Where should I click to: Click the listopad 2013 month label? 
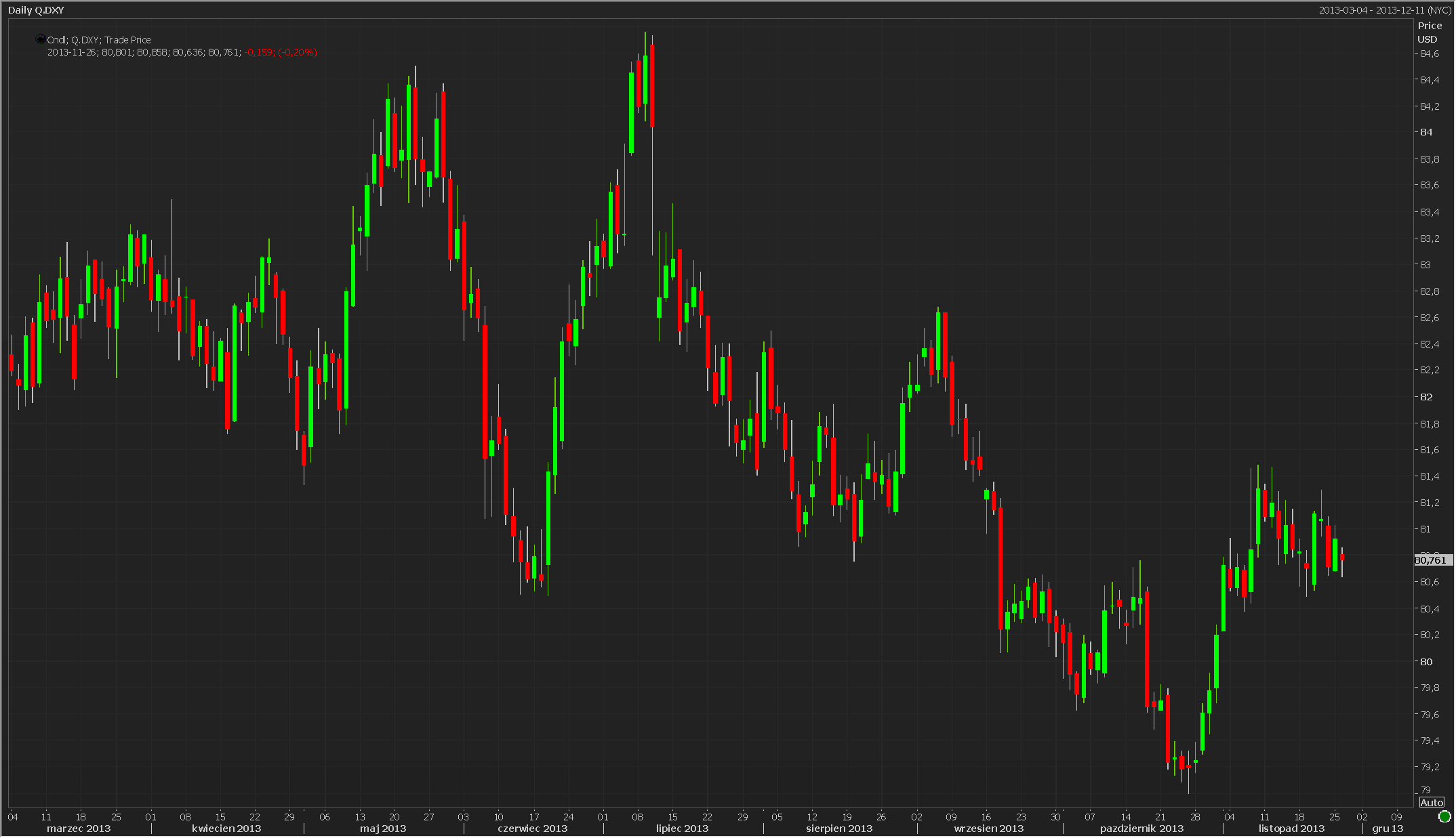(x=1292, y=829)
